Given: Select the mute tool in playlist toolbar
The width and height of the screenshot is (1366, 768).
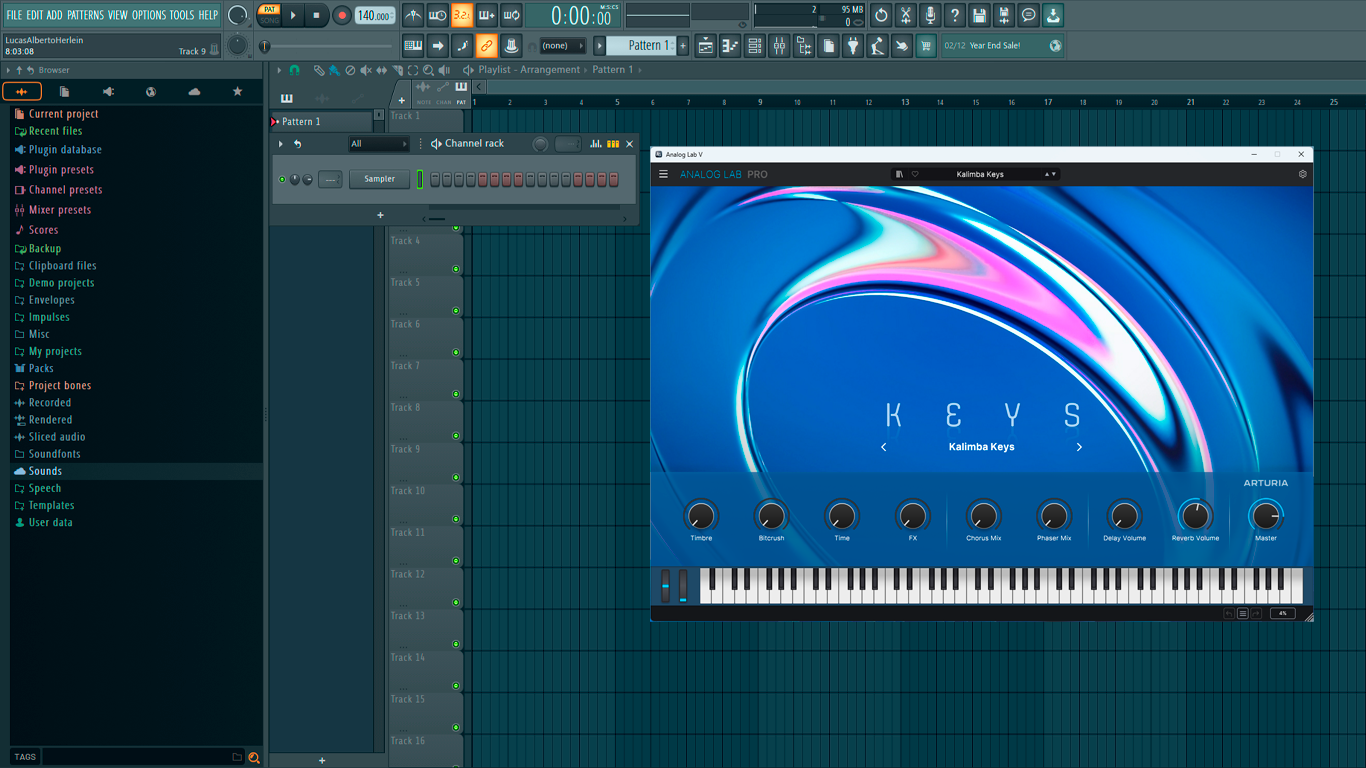Looking at the screenshot, I should point(366,70).
